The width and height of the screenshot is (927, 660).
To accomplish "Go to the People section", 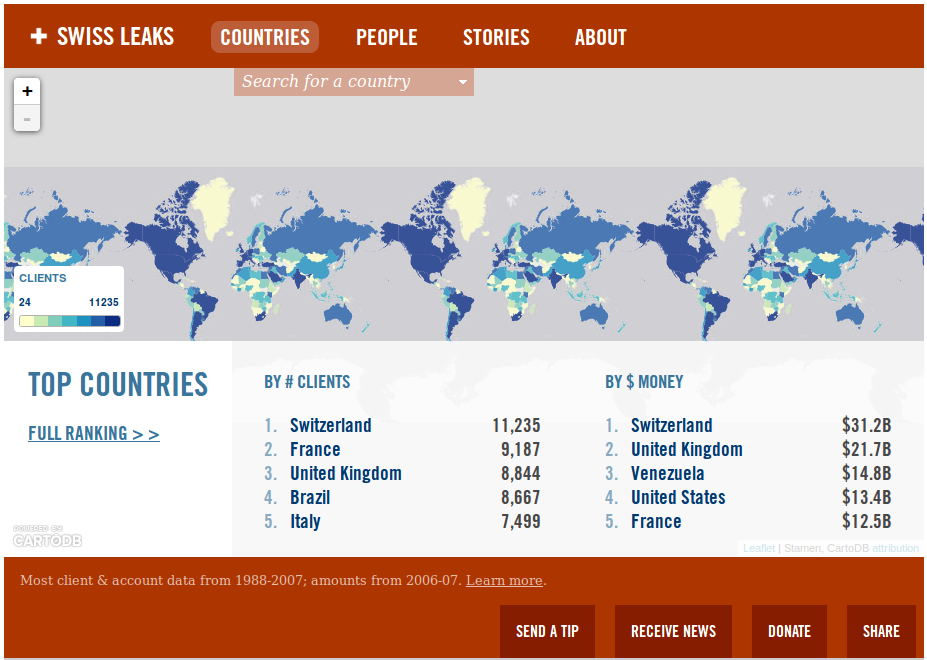I will pyautogui.click(x=387, y=37).
